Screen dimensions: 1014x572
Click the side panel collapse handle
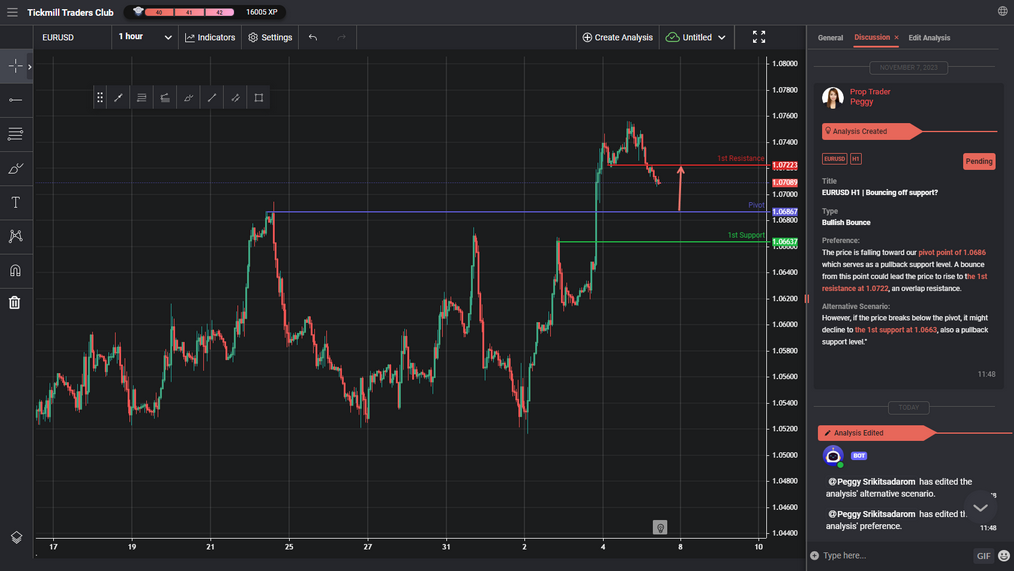tap(806, 299)
